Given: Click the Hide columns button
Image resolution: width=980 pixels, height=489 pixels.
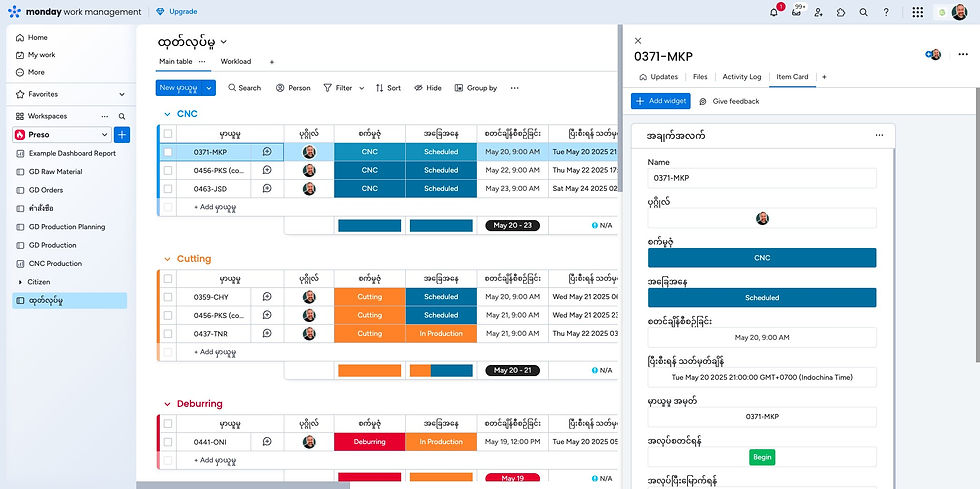Looking at the screenshot, I should [x=428, y=88].
